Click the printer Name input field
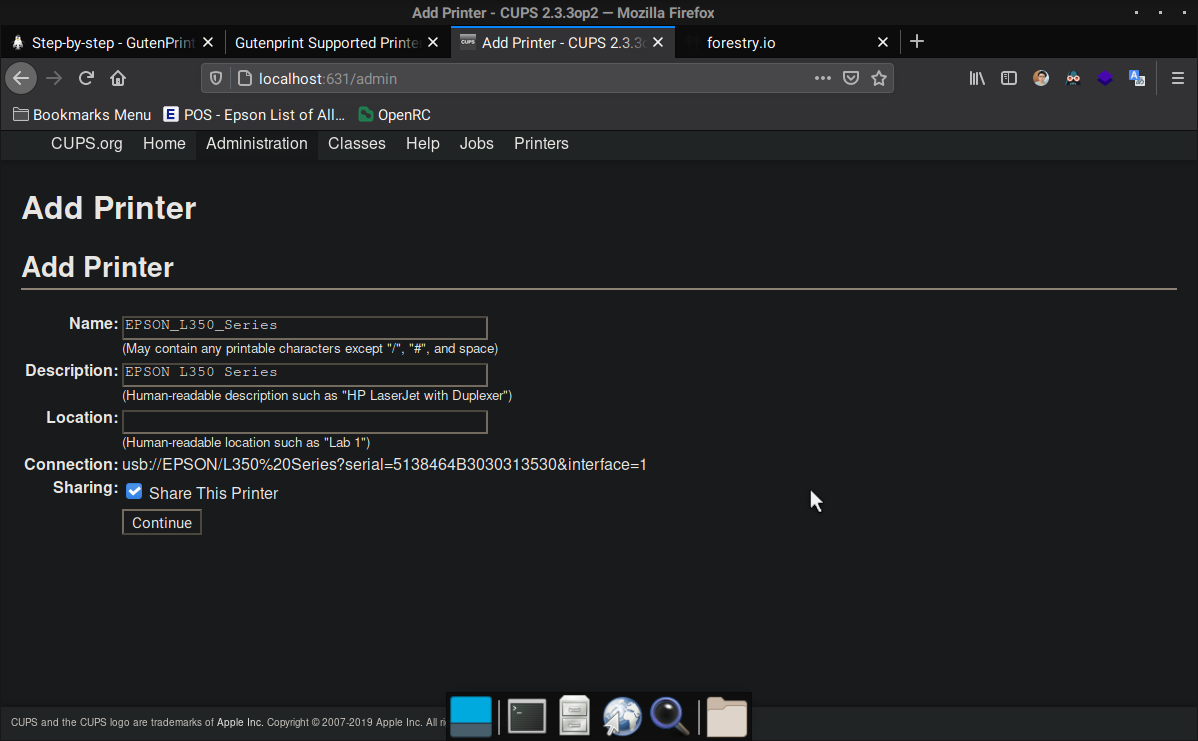The height and width of the screenshot is (741, 1198). pos(305,327)
